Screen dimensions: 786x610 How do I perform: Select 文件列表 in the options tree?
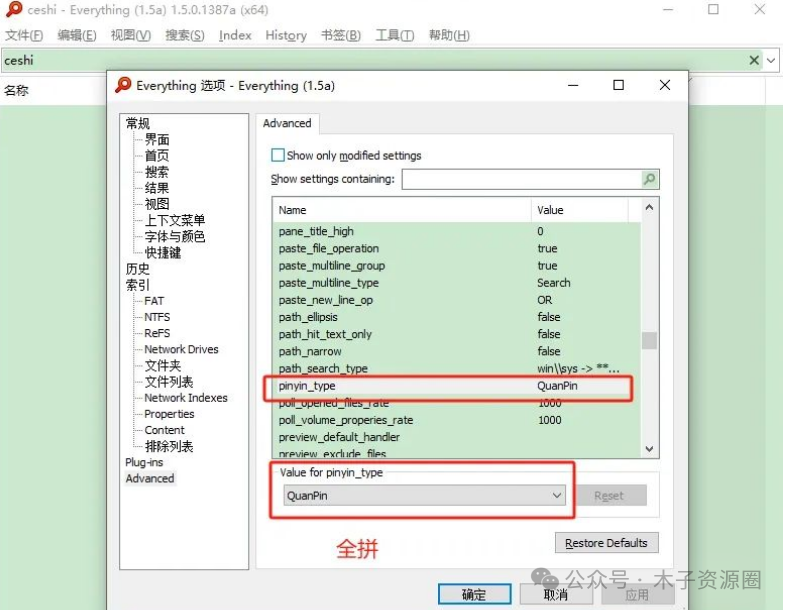tap(169, 381)
